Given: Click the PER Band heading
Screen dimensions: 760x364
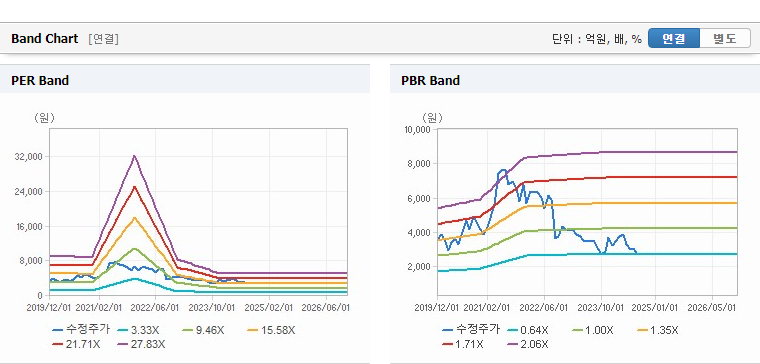Looking at the screenshot, I should [x=40, y=80].
